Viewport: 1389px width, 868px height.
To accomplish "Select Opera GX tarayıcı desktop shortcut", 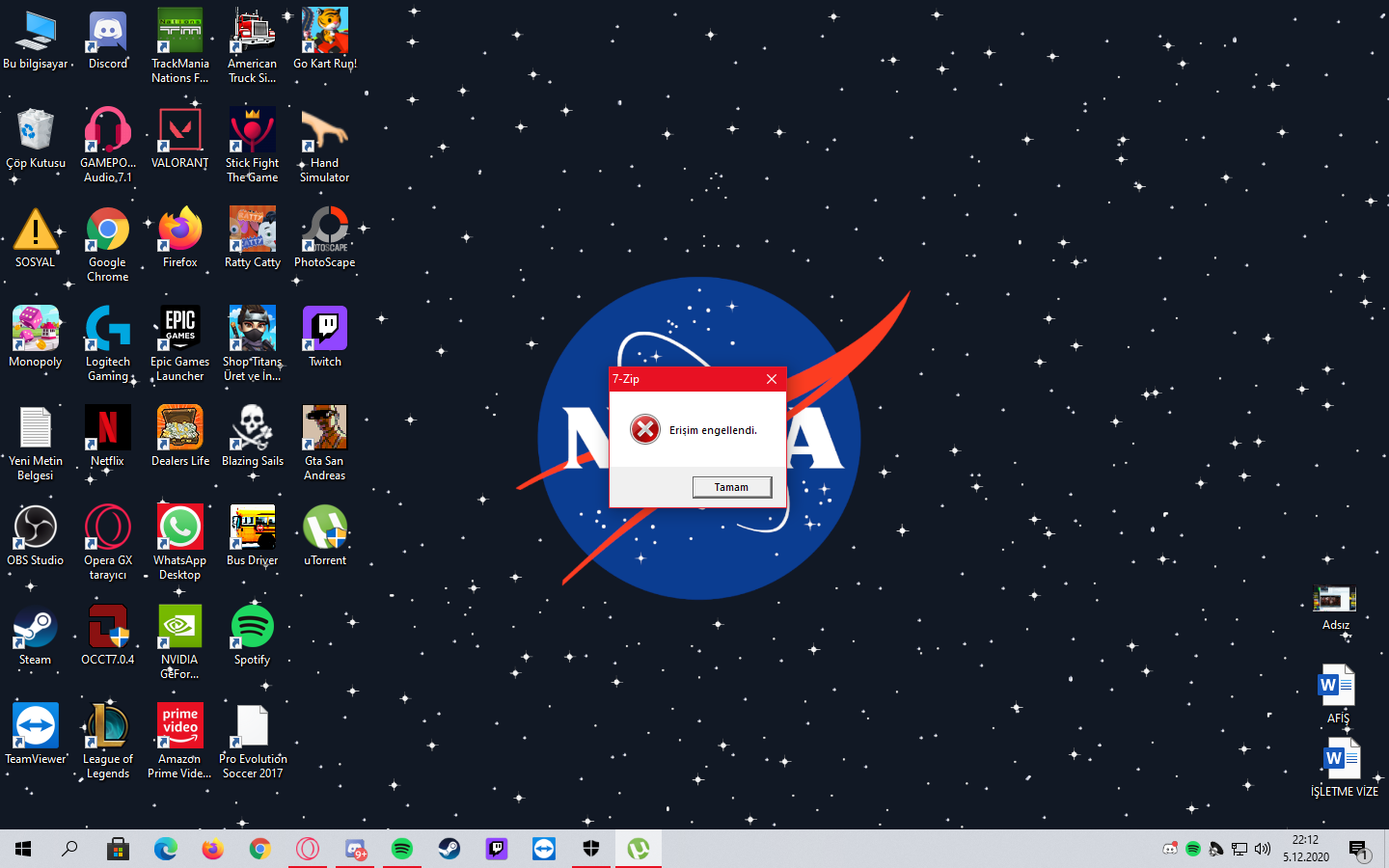I will tap(108, 543).
